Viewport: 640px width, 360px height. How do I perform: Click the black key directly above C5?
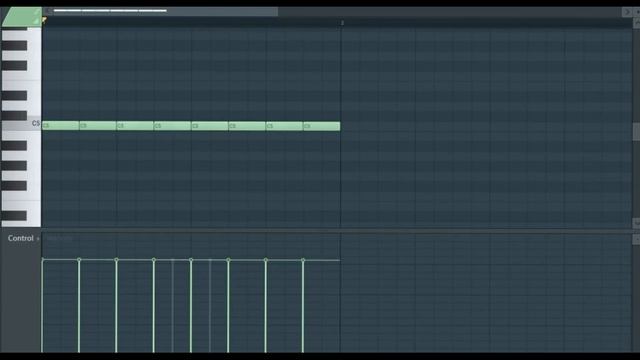click(x=14, y=116)
